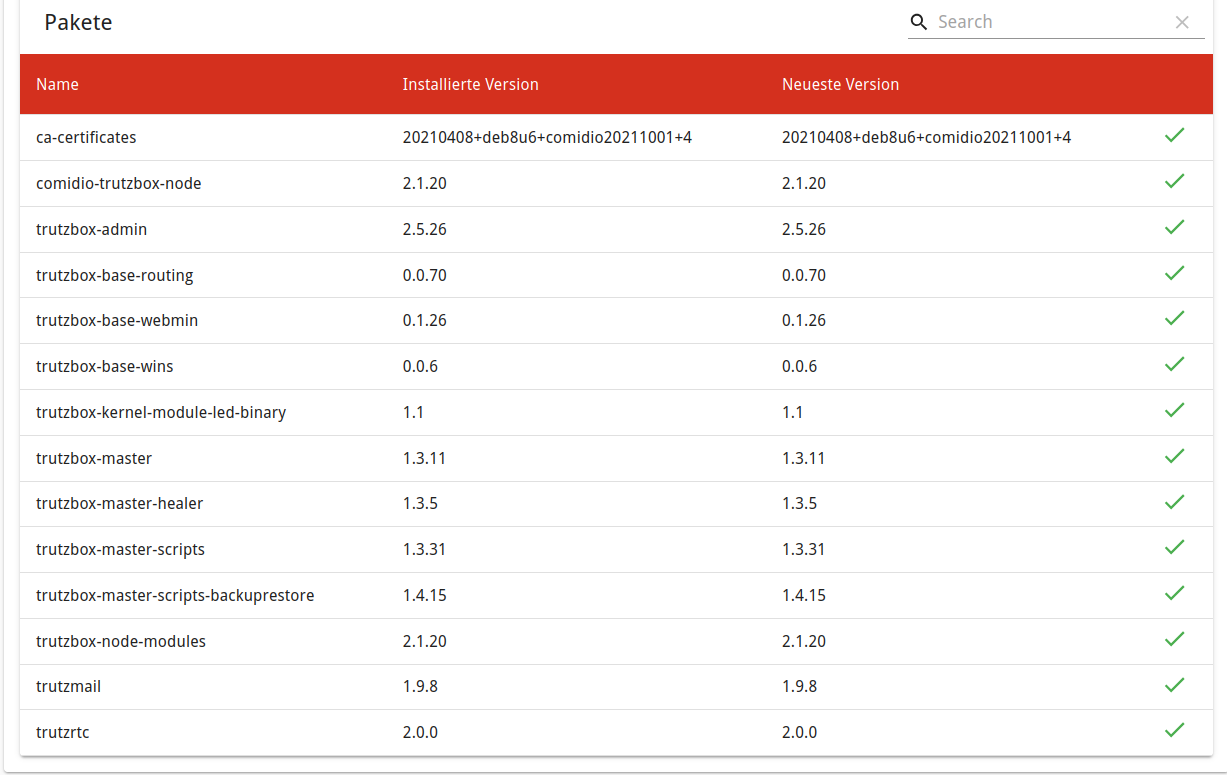Click the status checkmark for trutzbox-admin
Screen dimensions: 1227x775
coord(1174,227)
